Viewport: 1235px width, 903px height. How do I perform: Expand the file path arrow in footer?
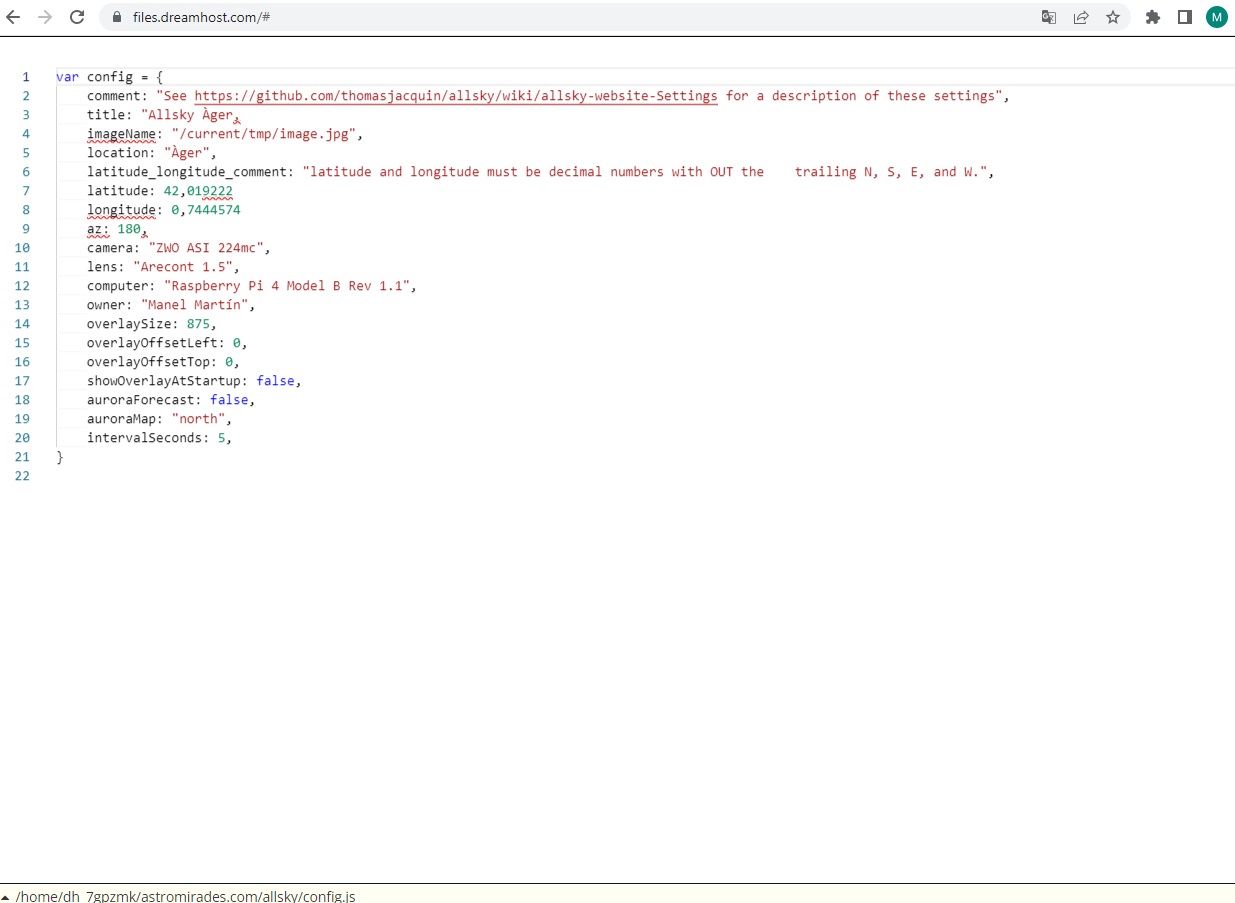point(6,896)
